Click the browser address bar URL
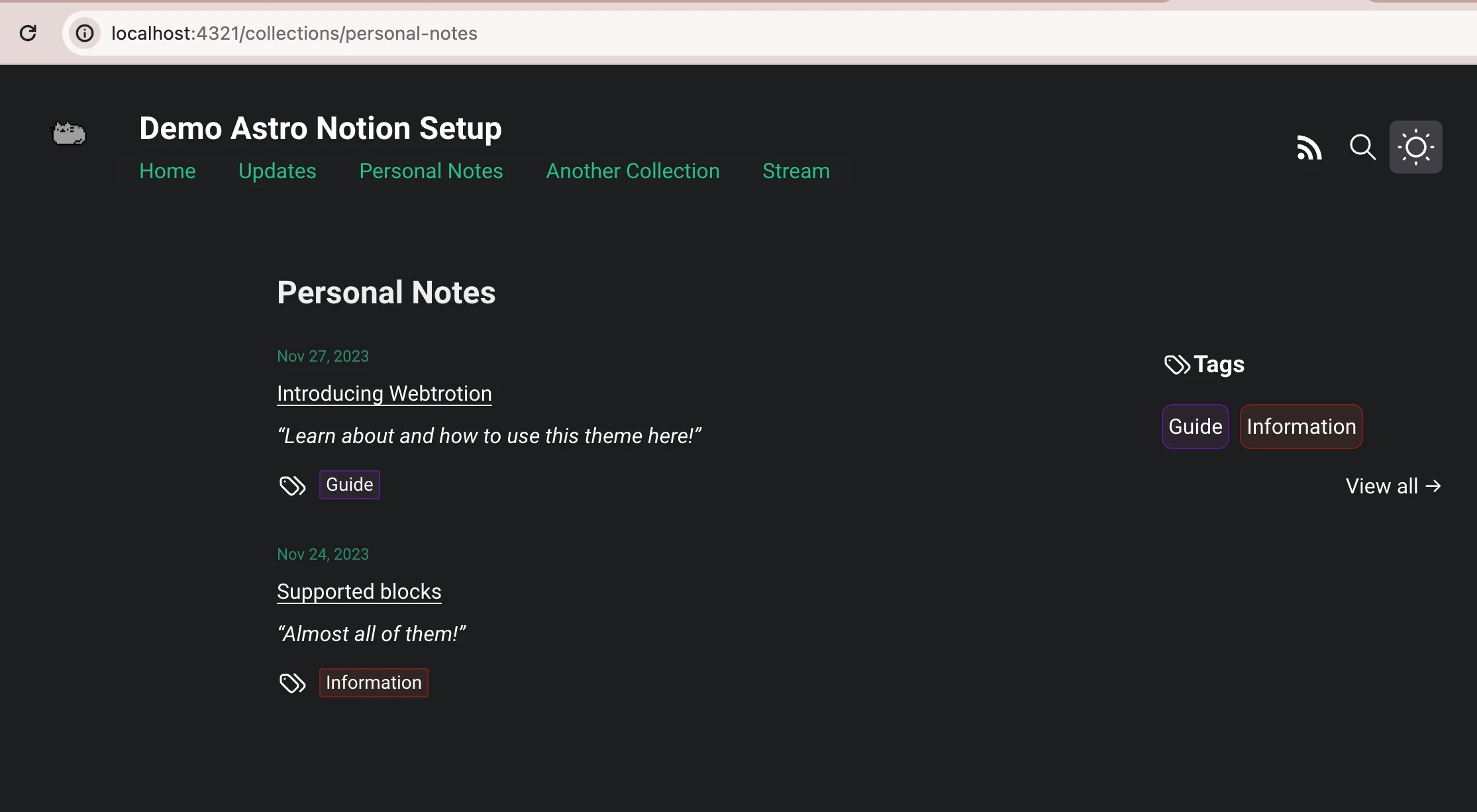 point(294,33)
